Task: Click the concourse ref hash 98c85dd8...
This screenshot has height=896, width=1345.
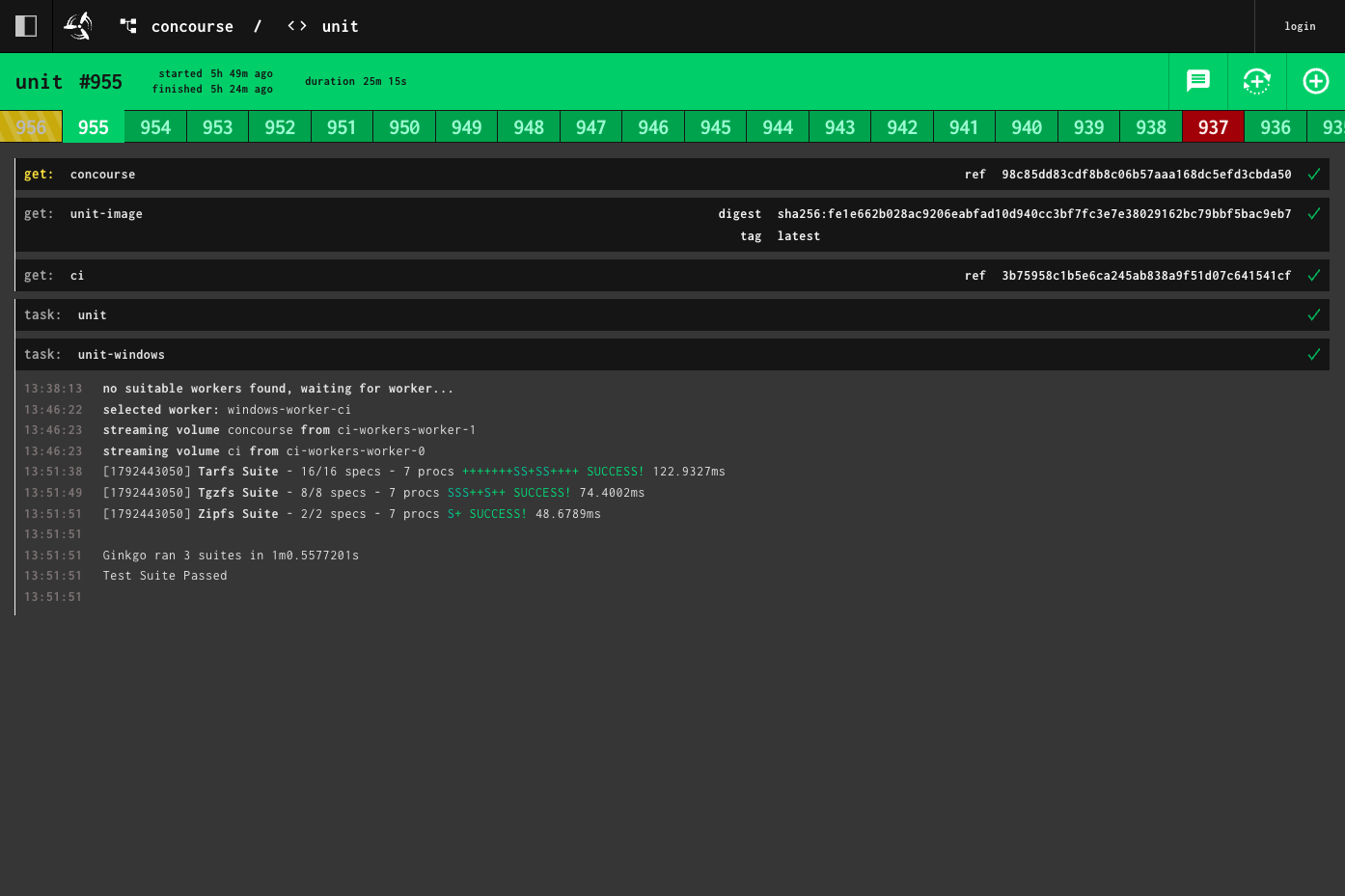Action: (x=1146, y=175)
